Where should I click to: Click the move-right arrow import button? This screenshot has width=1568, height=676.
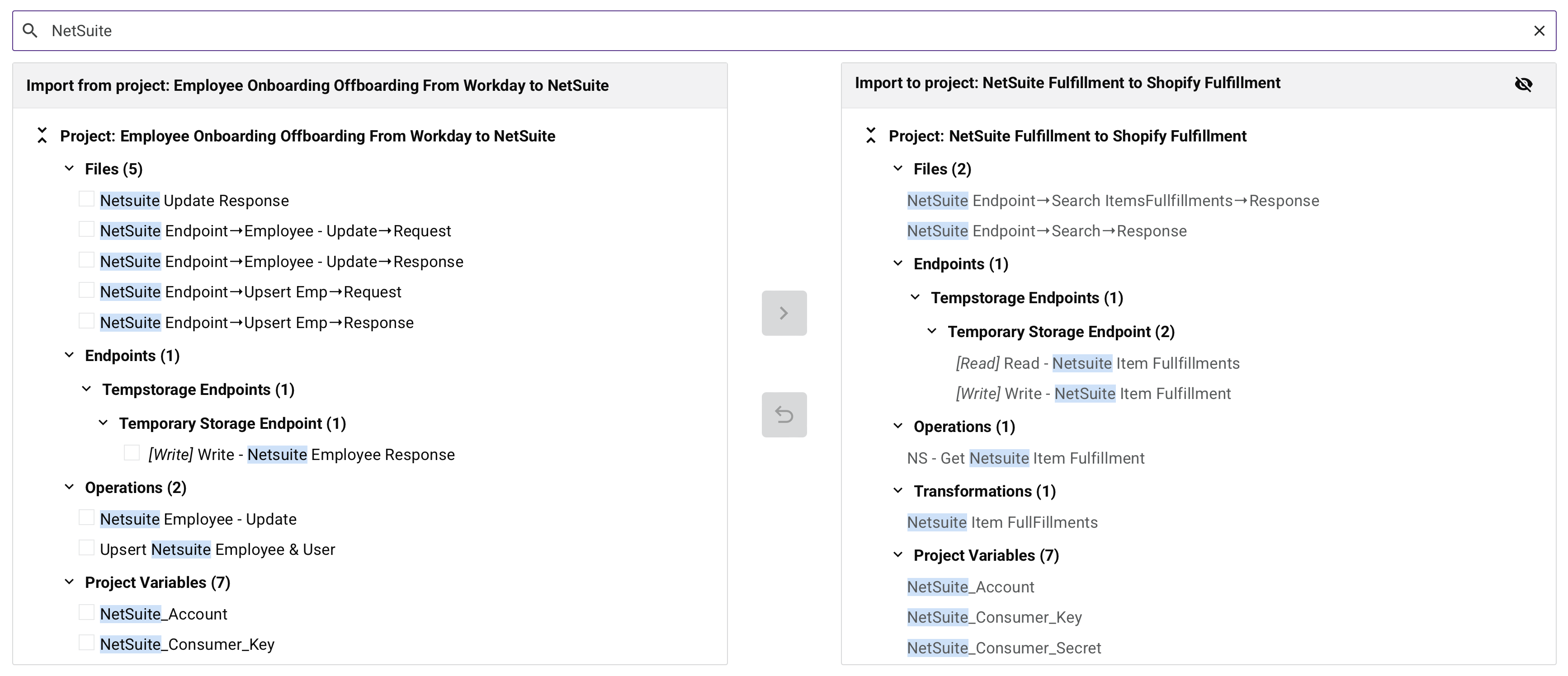click(784, 313)
